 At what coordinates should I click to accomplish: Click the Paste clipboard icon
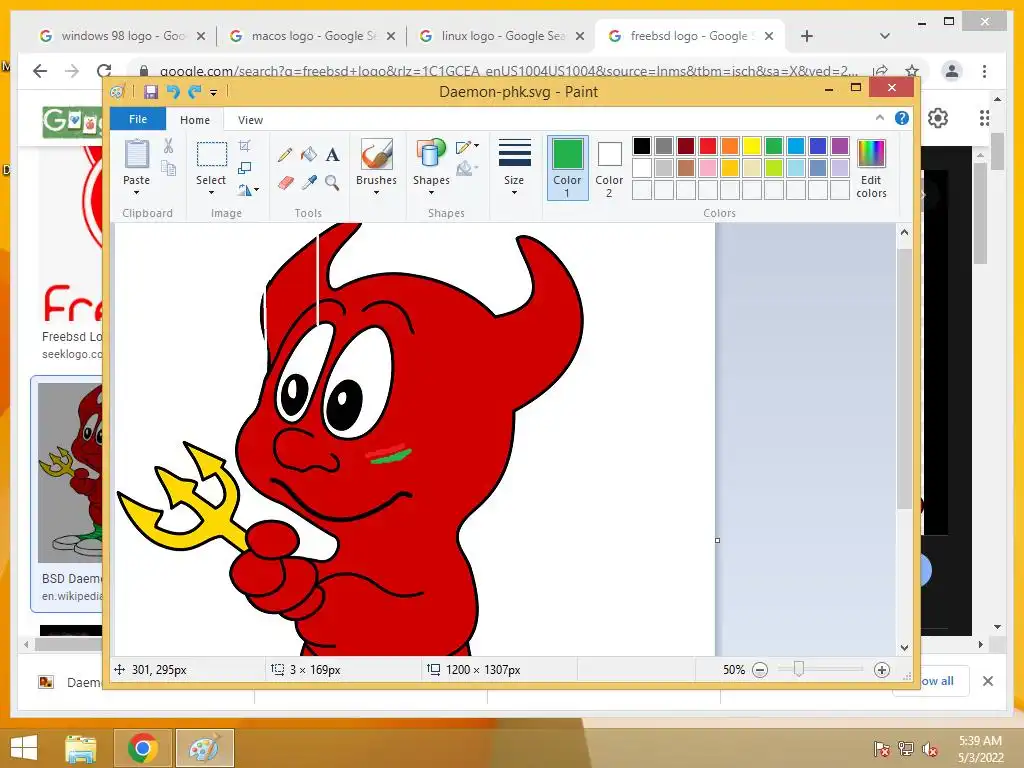[137, 154]
